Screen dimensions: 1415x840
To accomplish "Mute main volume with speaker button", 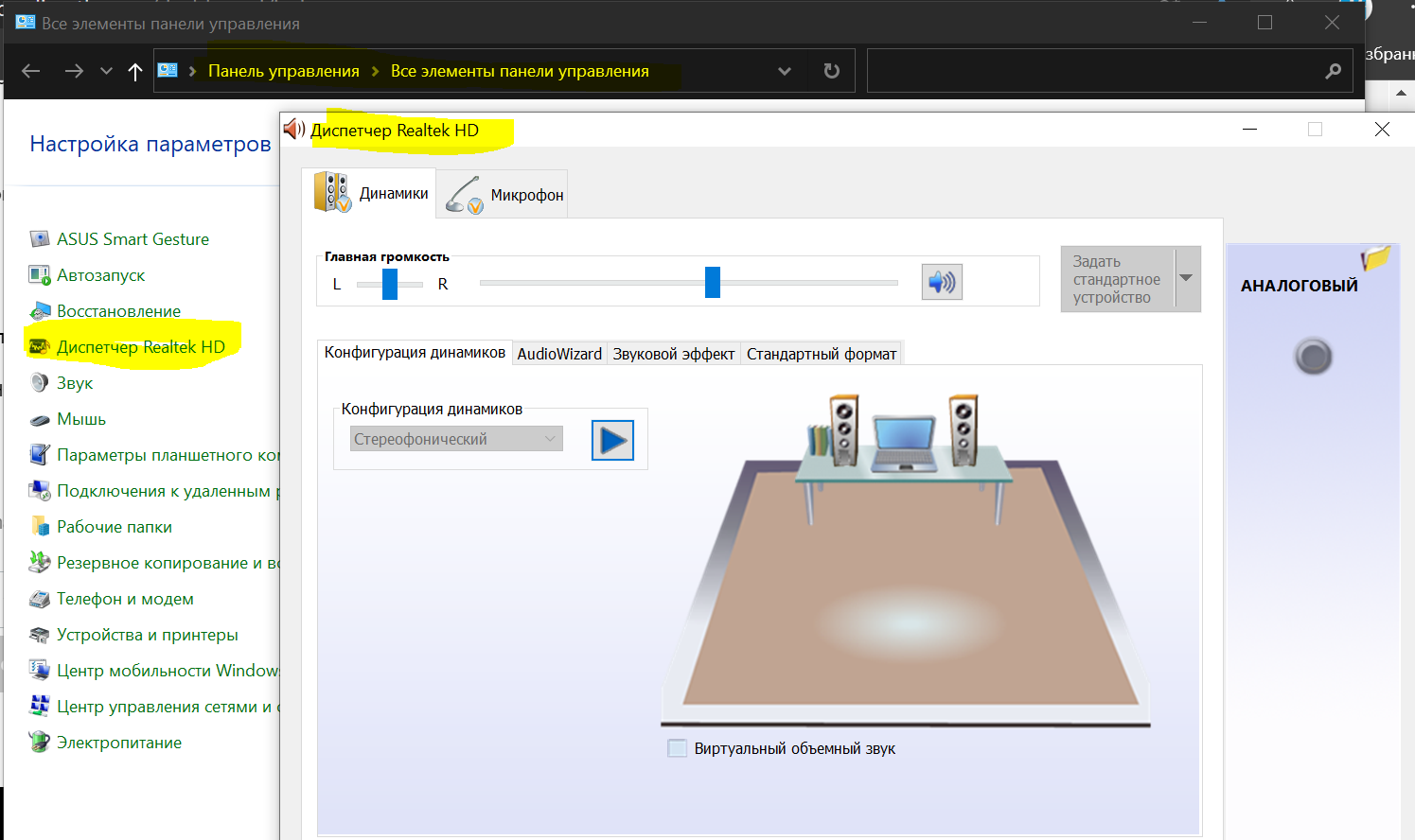I will click(942, 282).
